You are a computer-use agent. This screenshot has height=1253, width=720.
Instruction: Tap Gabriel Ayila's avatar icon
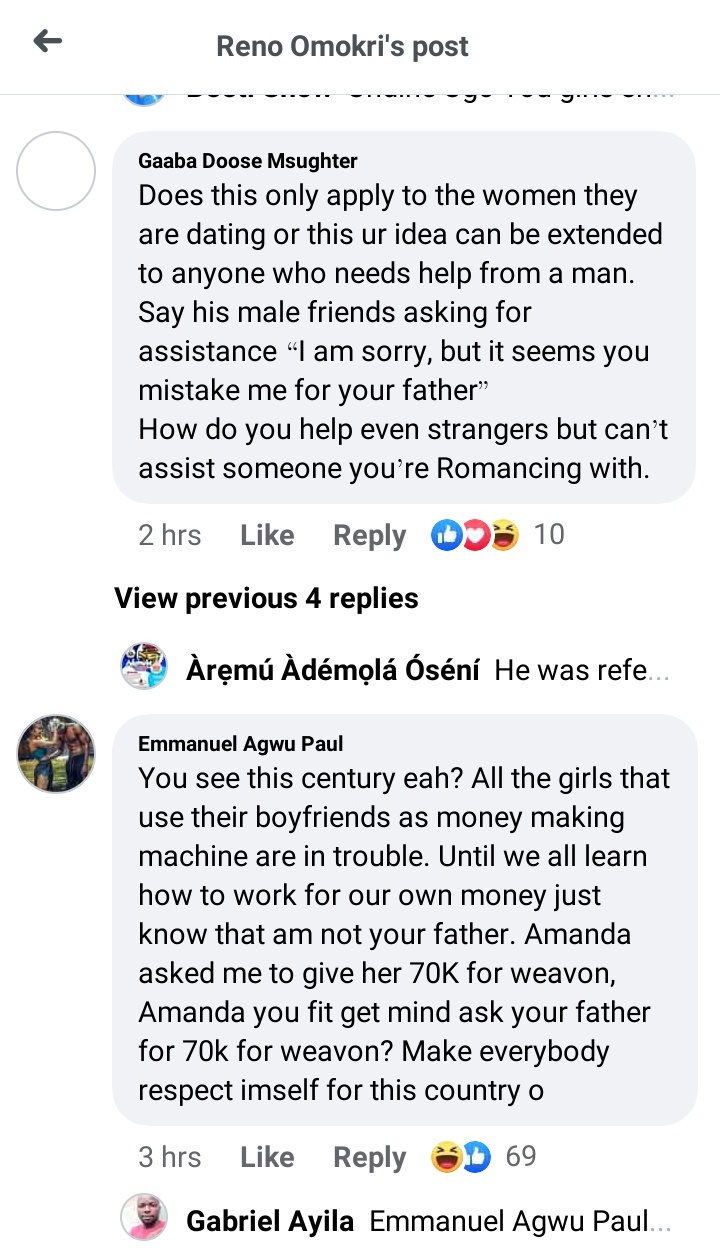click(143, 1219)
